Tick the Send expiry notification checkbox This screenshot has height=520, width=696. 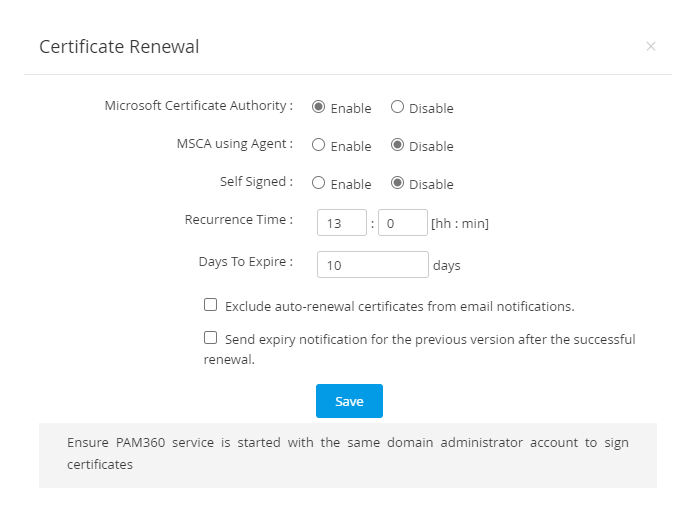coord(211,338)
